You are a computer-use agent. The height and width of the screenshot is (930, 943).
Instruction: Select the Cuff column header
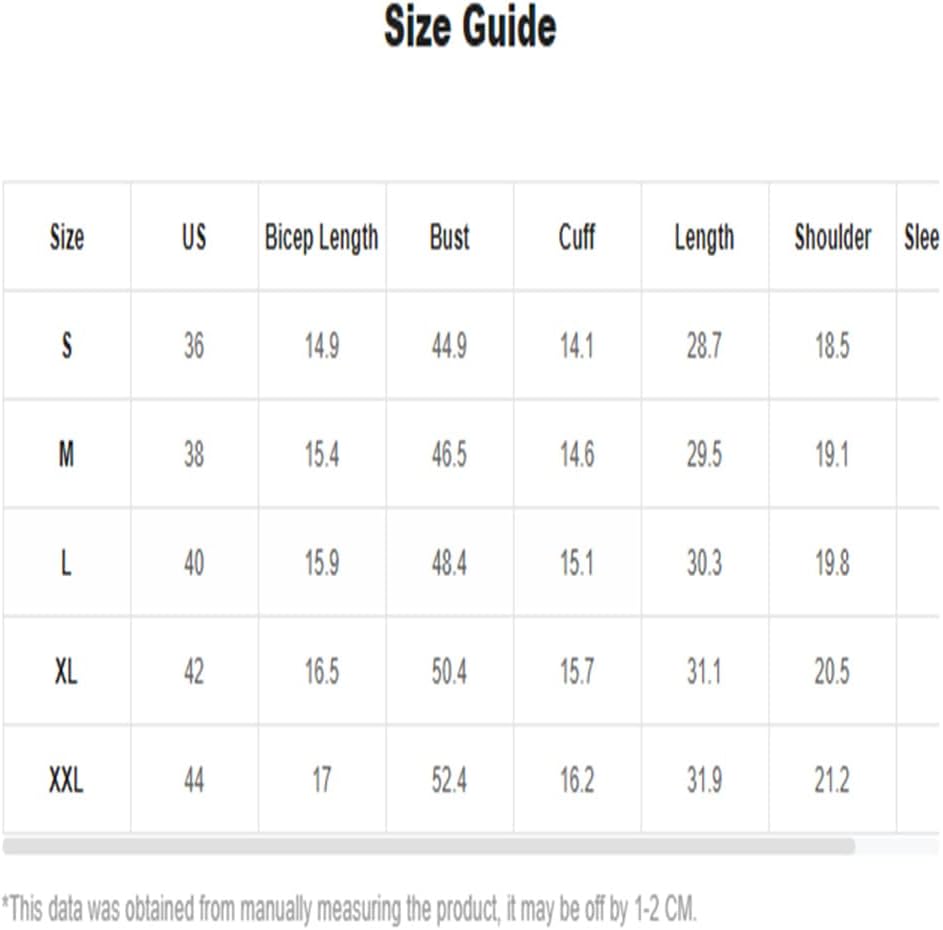coord(577,236)
